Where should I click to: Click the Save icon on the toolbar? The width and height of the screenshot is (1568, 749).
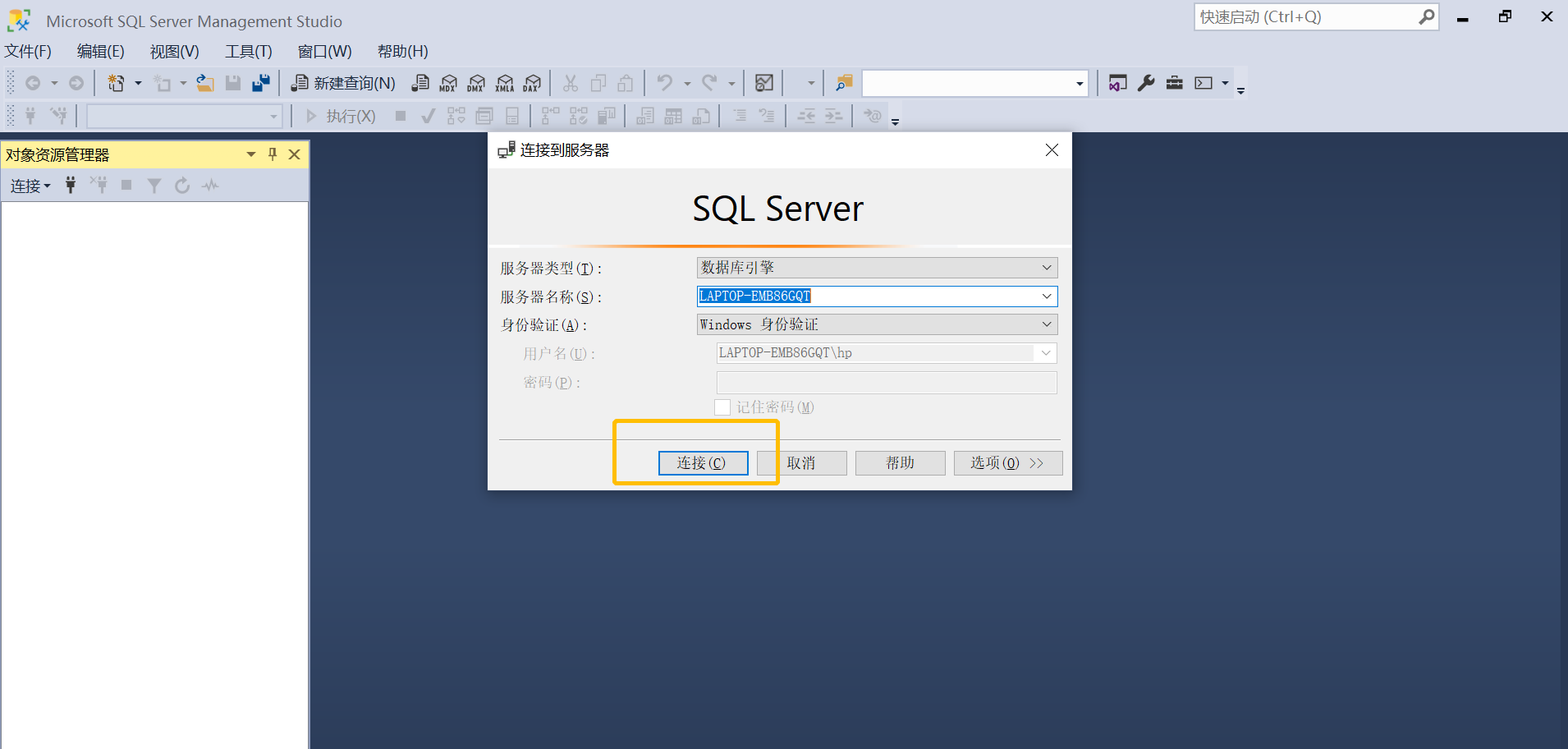tap(234, 82)
